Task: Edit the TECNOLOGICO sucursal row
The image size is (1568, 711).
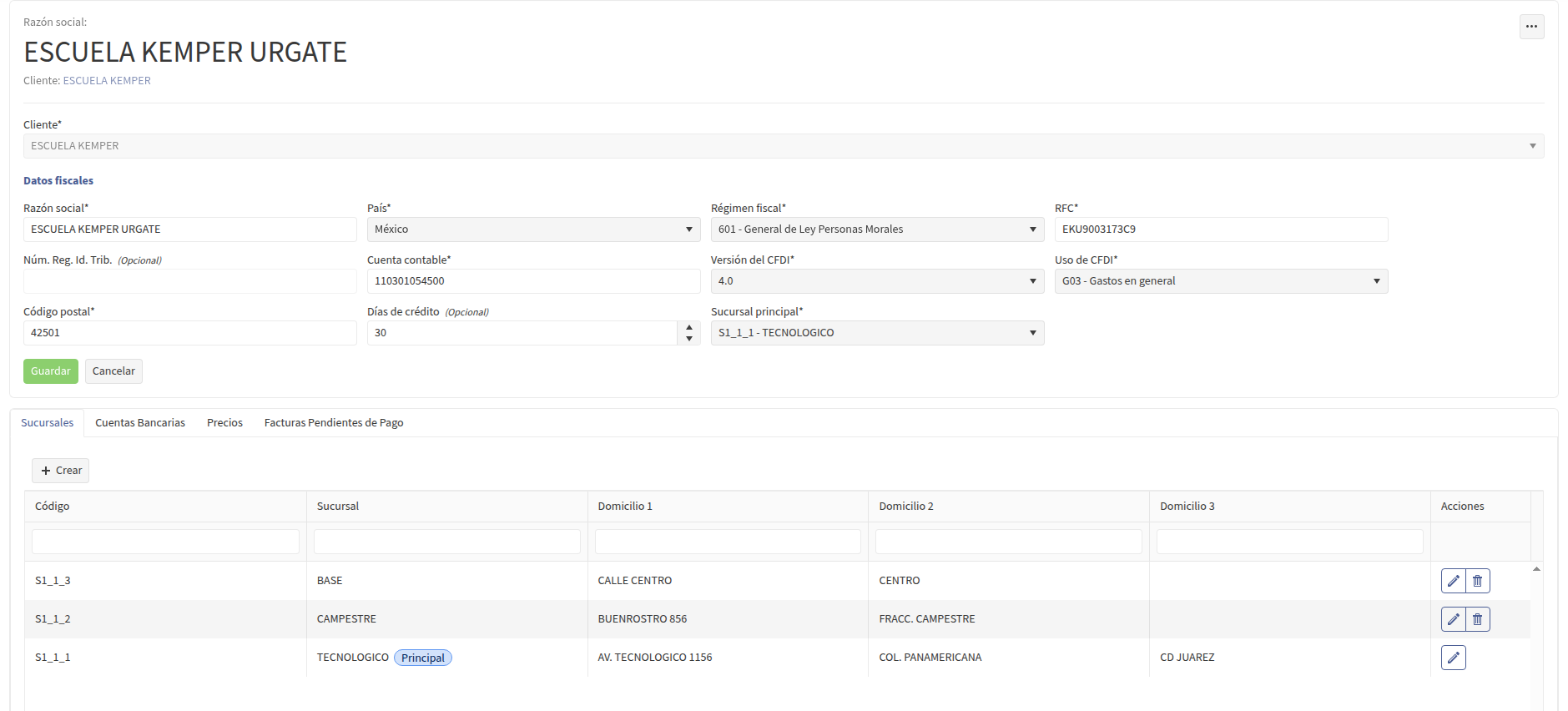Action: 1453,658
